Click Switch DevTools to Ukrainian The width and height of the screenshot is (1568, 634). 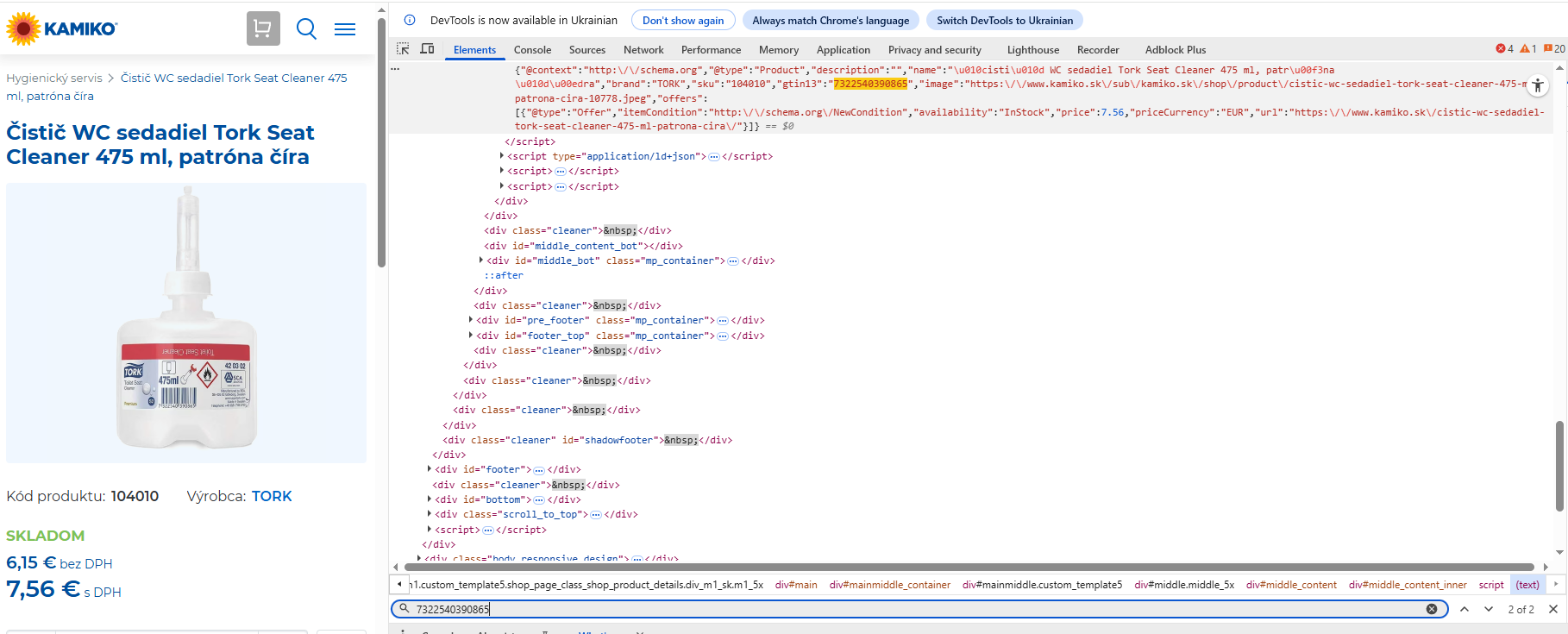tap(1005, 20)
